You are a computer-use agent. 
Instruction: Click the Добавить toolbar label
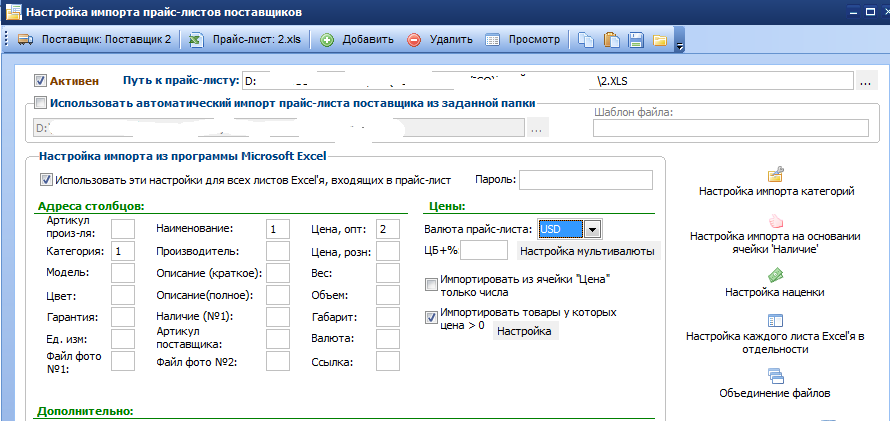(x=368, y=40)
